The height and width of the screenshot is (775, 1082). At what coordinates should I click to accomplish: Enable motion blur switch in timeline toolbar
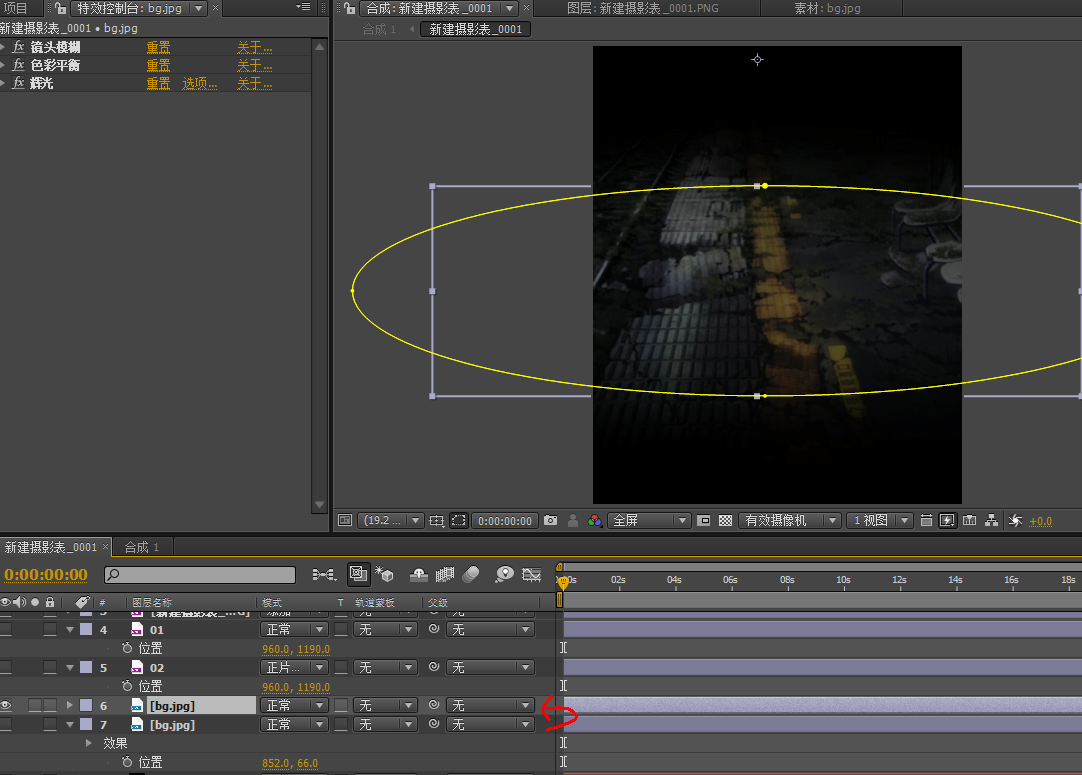[471, 574]
